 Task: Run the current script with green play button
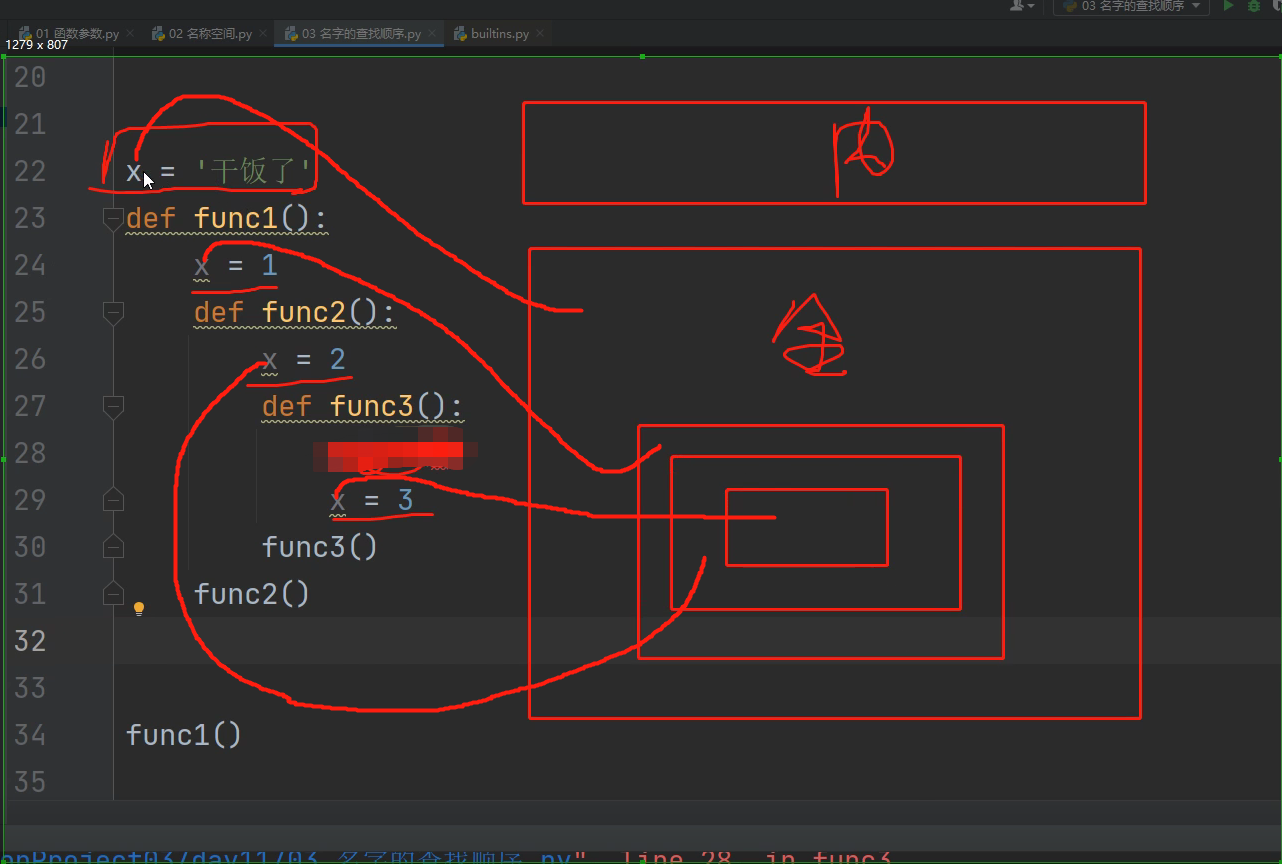(1229, 6)
